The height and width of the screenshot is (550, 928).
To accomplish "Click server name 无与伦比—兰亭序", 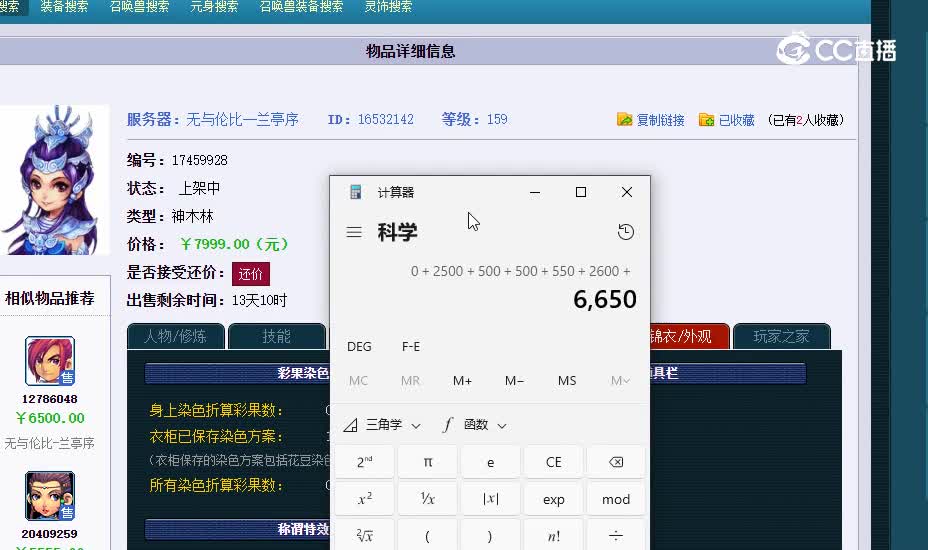I will pyautogui.click(x=242, y=120).
